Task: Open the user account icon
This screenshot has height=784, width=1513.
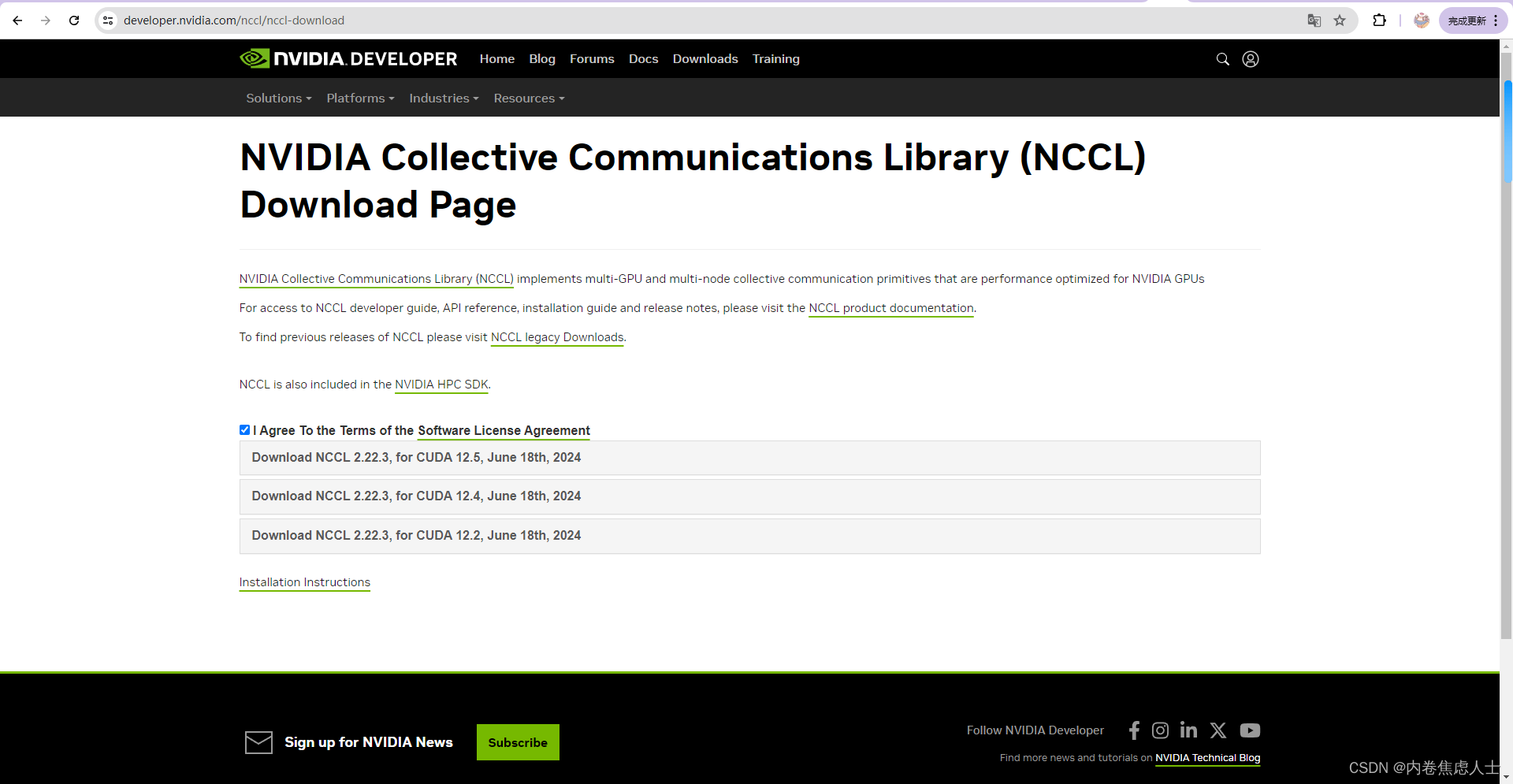Action: click(x=1251, y=59)
